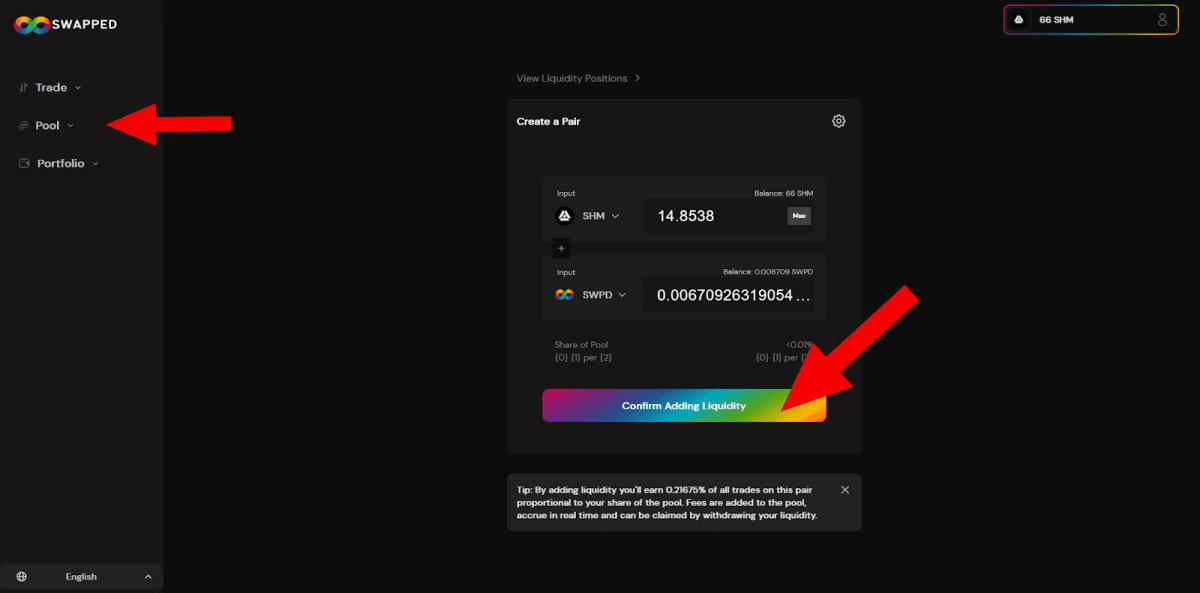Click the SHM token icon in Input field
Viewport: 1200px width, 593px height.
565,215
